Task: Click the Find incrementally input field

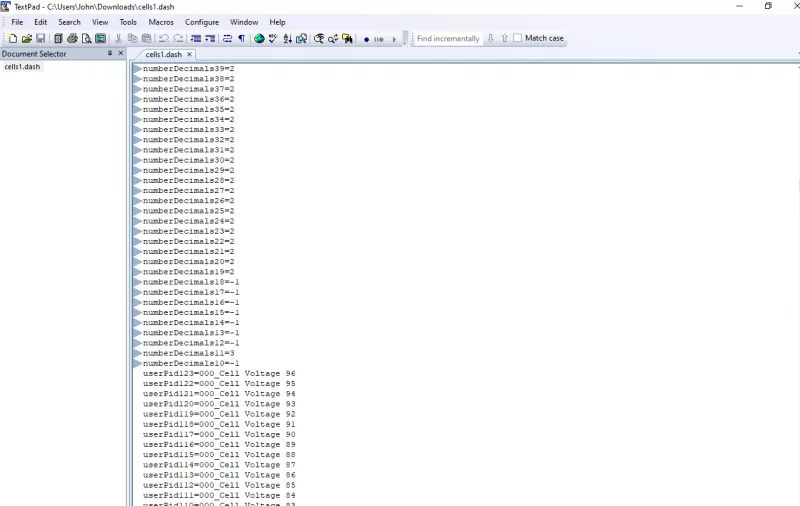Action: point(447,38)
